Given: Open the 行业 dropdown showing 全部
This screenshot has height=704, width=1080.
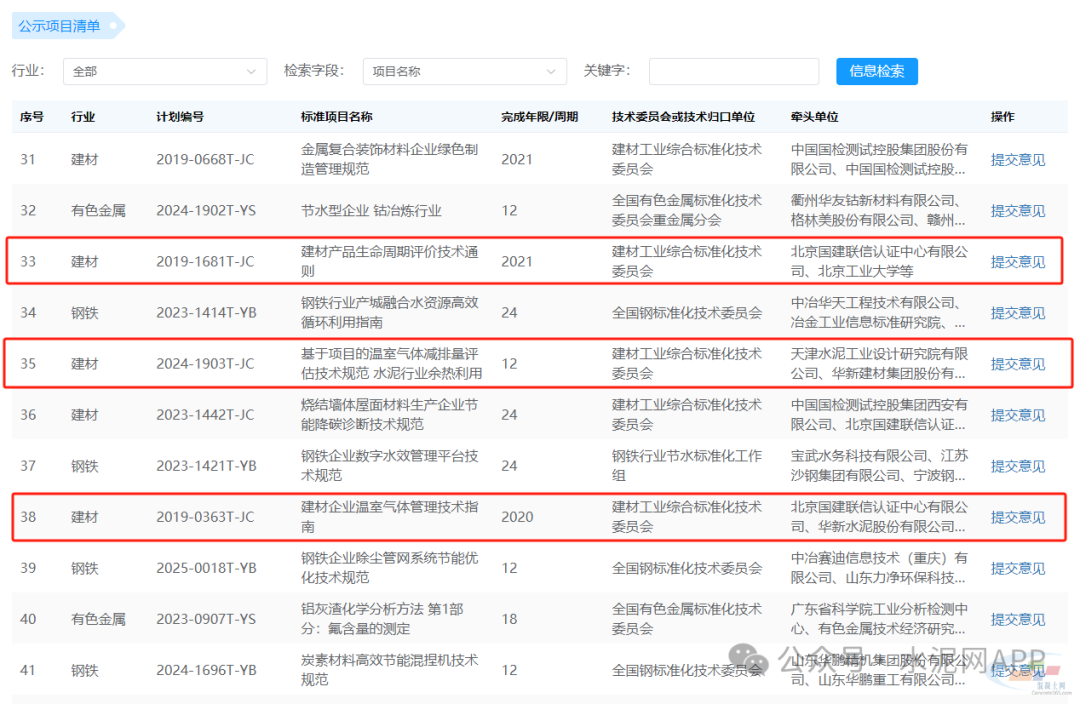Looking at the screenshot, I should click(x=164, y=72).
